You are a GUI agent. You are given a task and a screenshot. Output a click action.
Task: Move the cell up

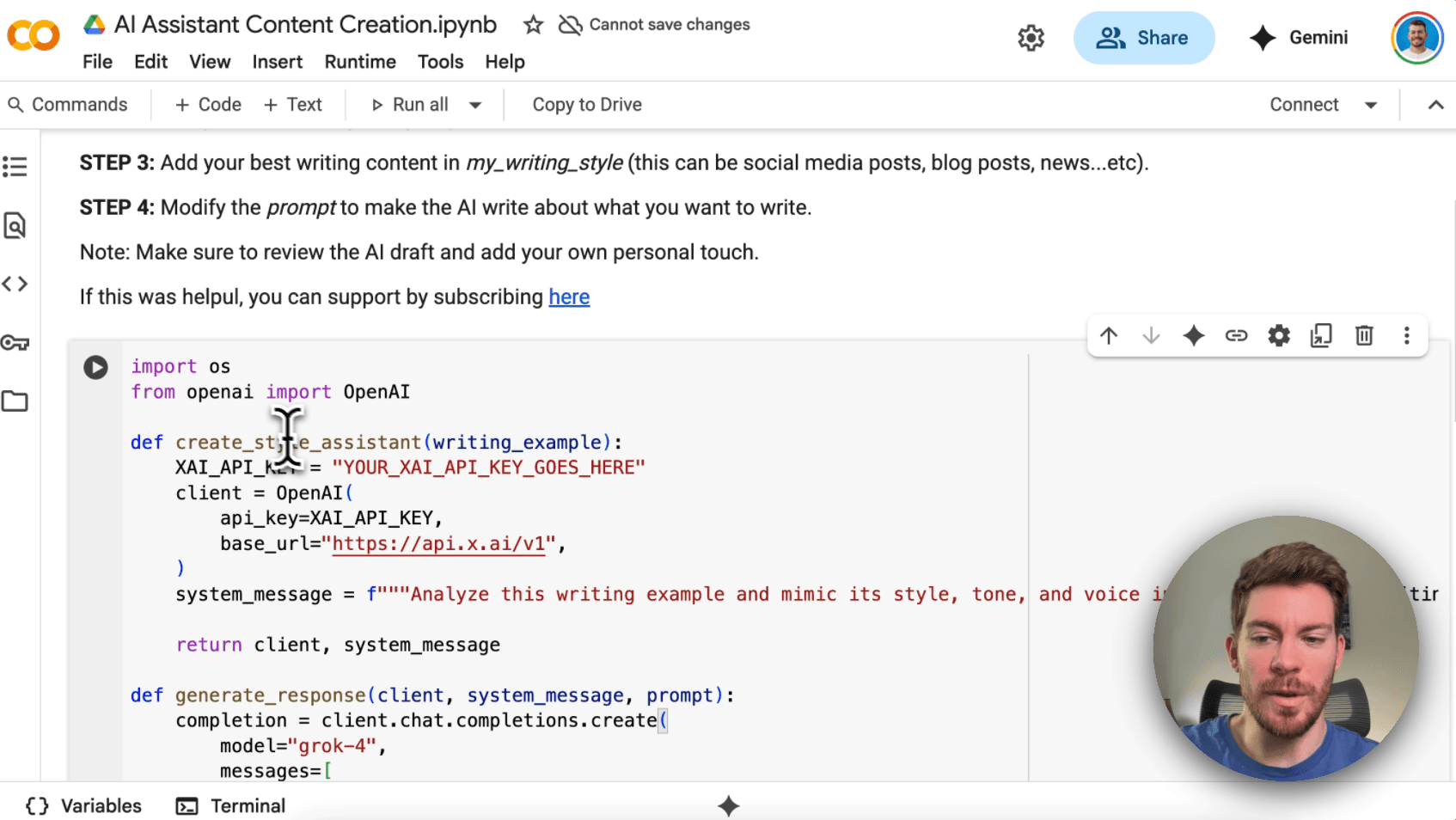(x=1109, y=336)
